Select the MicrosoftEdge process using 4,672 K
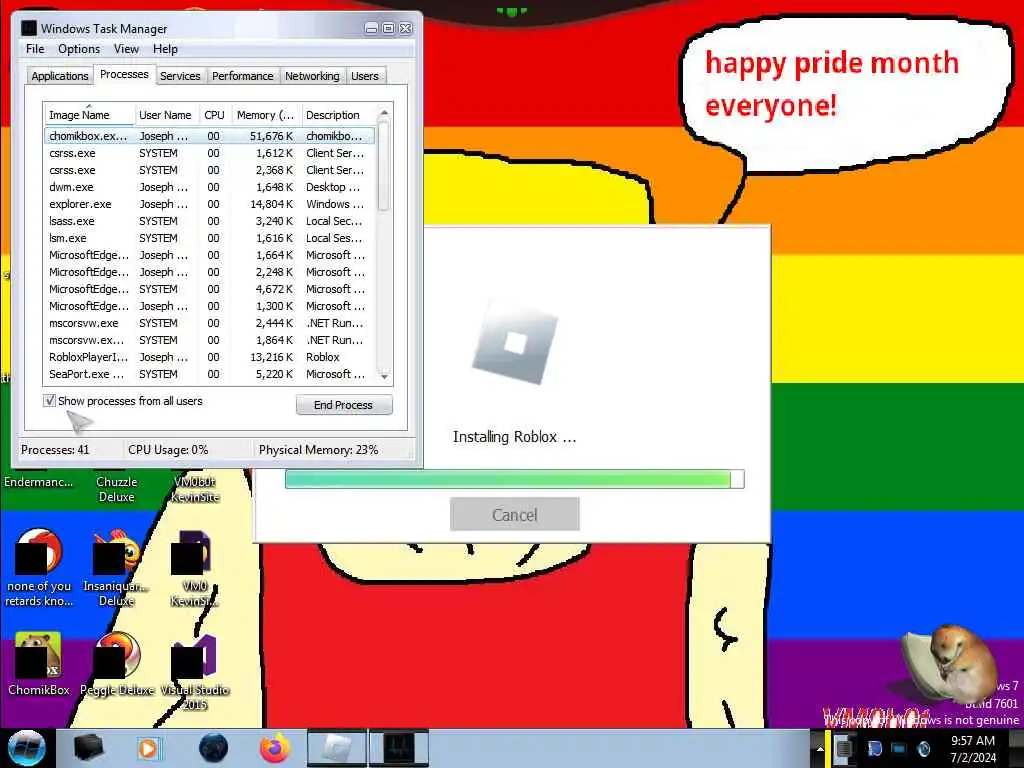1024x768 pixels. (209, 289)
